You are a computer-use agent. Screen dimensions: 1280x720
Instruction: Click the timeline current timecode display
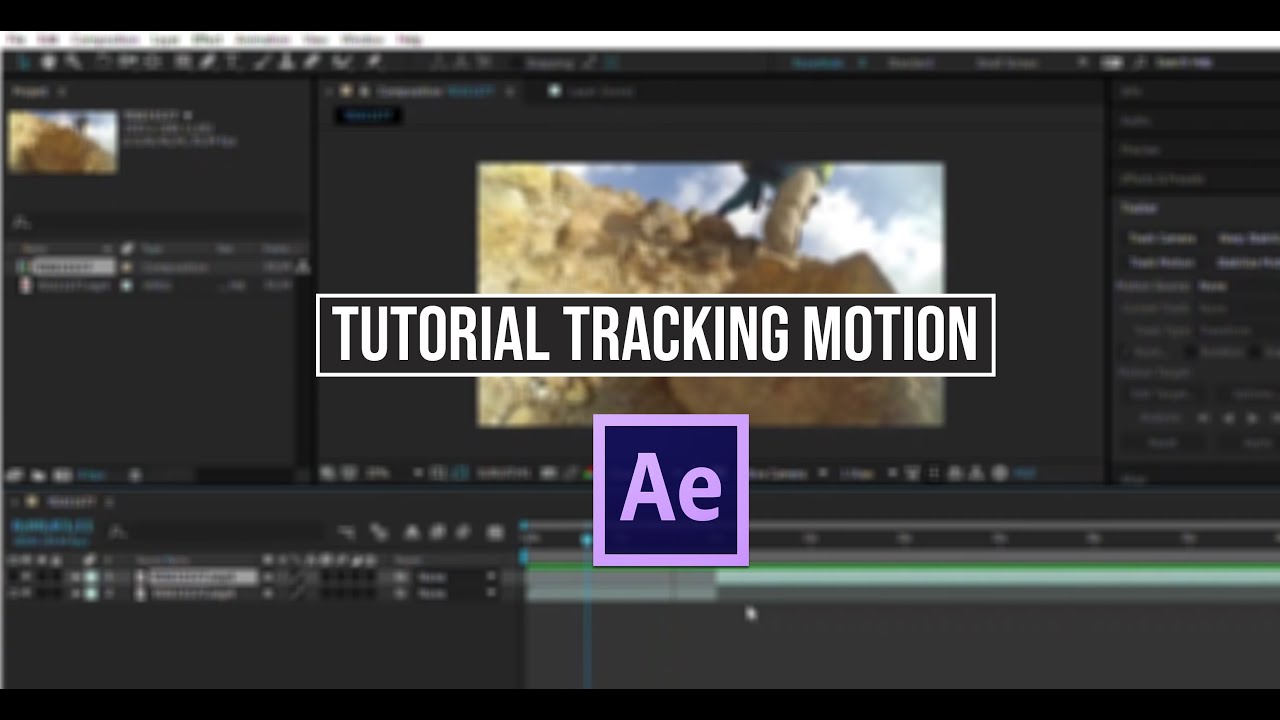coord(52,526)
